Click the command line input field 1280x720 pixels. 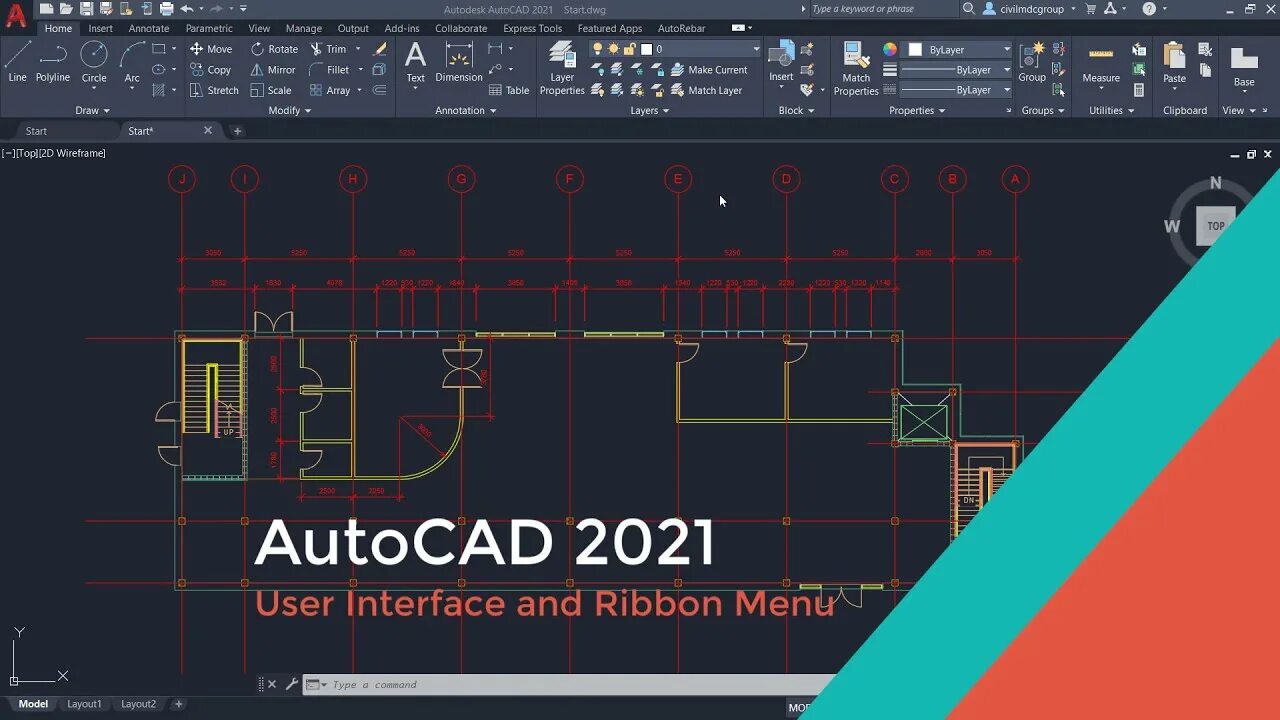[x=570, y=685]
